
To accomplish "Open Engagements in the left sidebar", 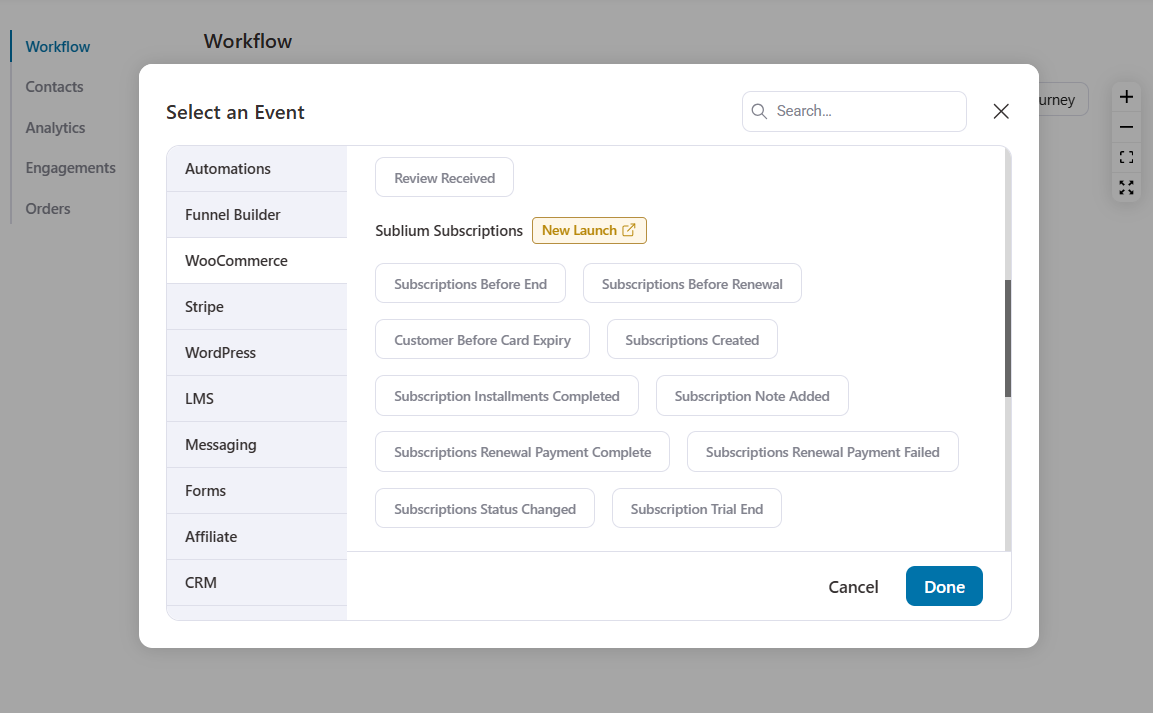I will pyautogui.click(x=71, y=168).
